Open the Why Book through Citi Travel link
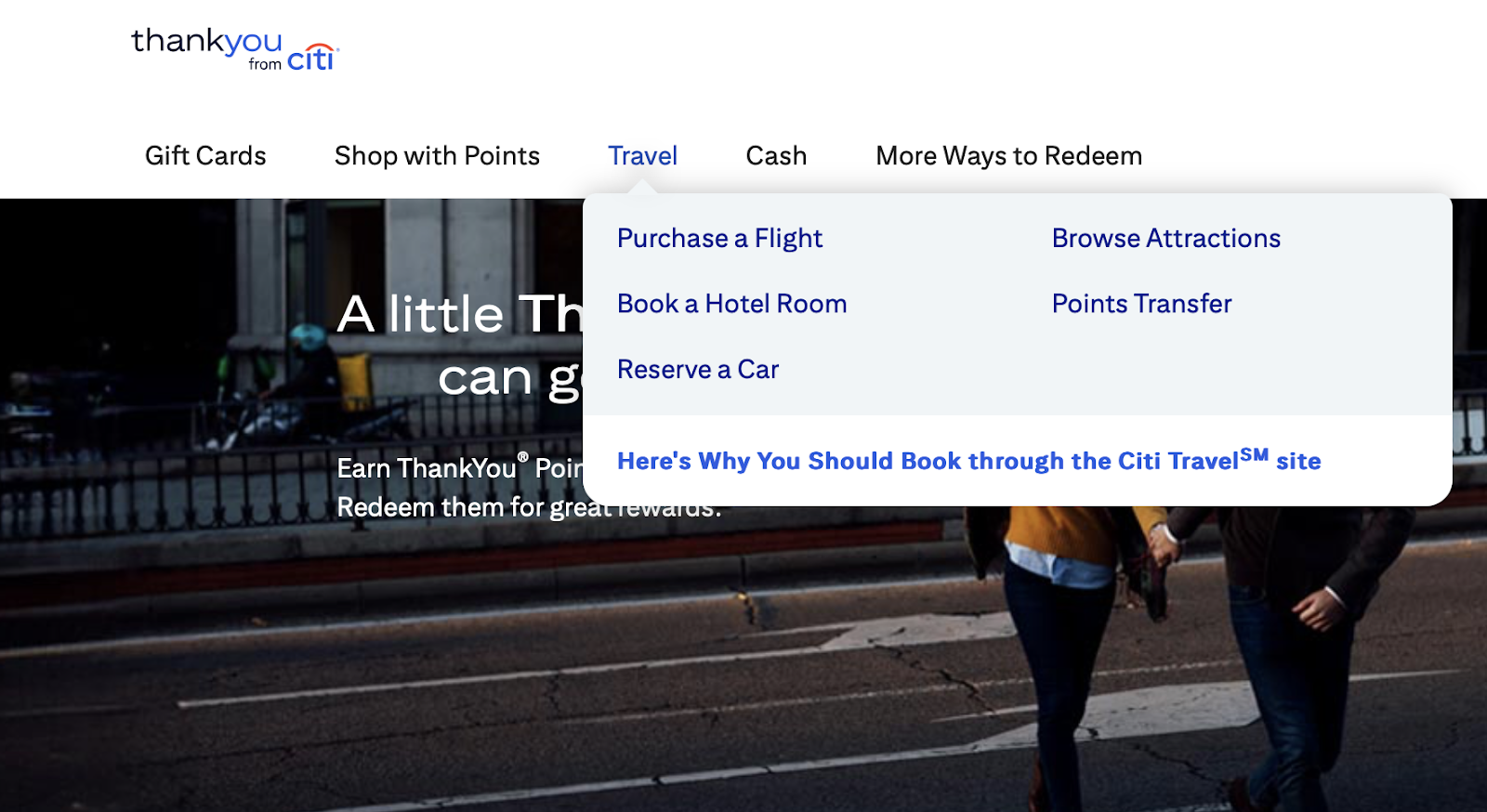Screen dimensions: 1487x812 coord(968,460)
